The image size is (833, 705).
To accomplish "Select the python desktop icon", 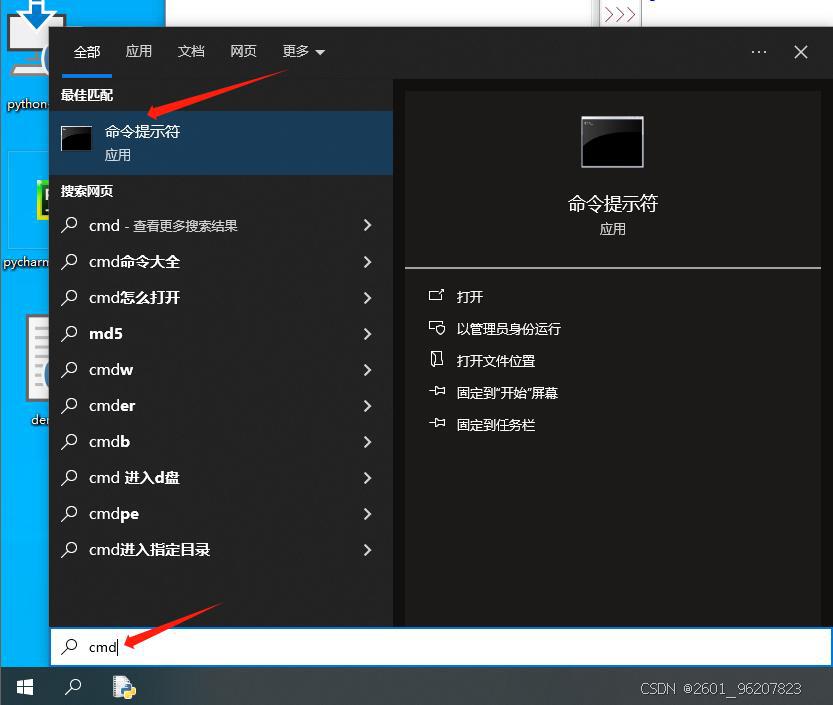I will click(28, 57).
